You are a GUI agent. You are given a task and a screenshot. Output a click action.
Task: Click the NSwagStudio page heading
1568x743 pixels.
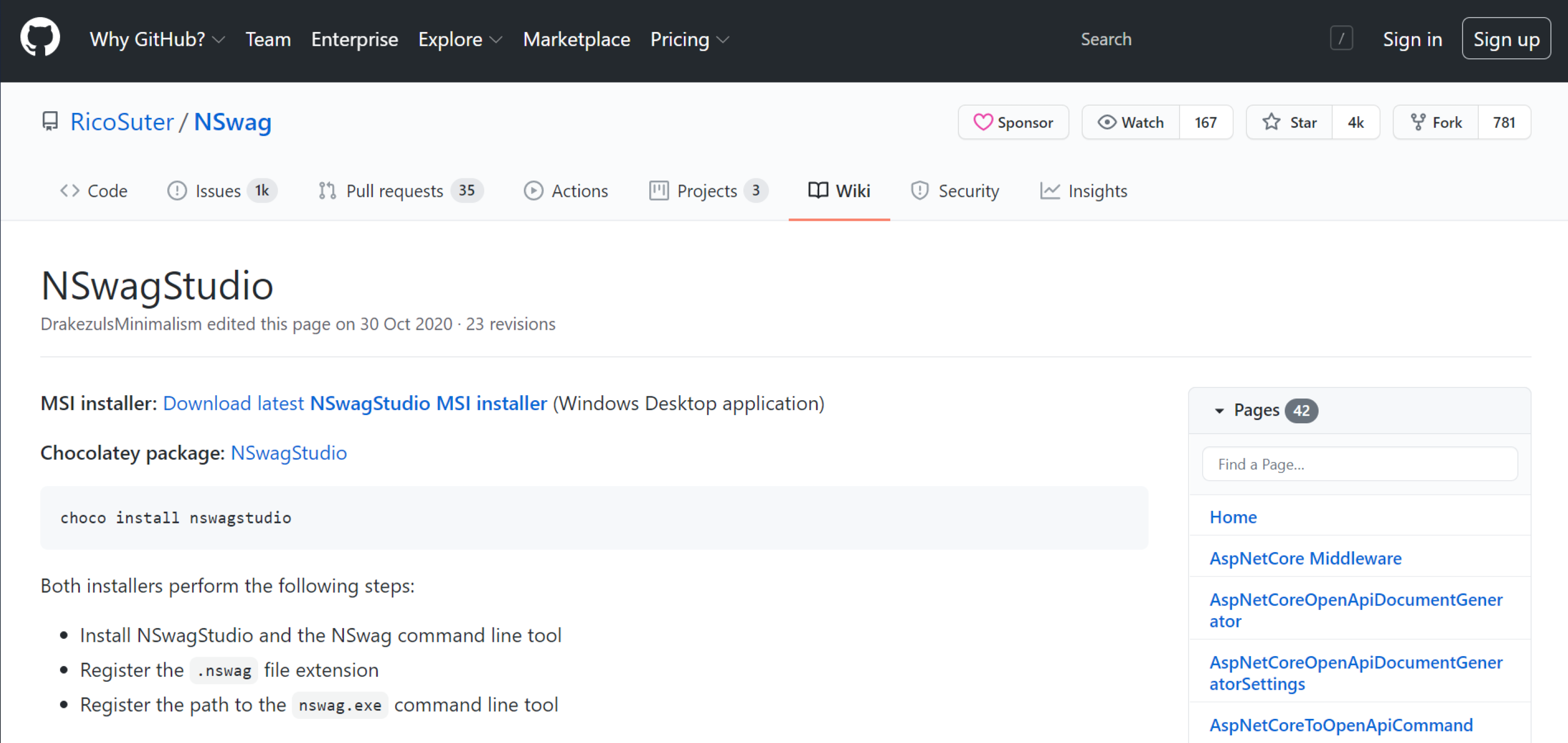(157, 285)
